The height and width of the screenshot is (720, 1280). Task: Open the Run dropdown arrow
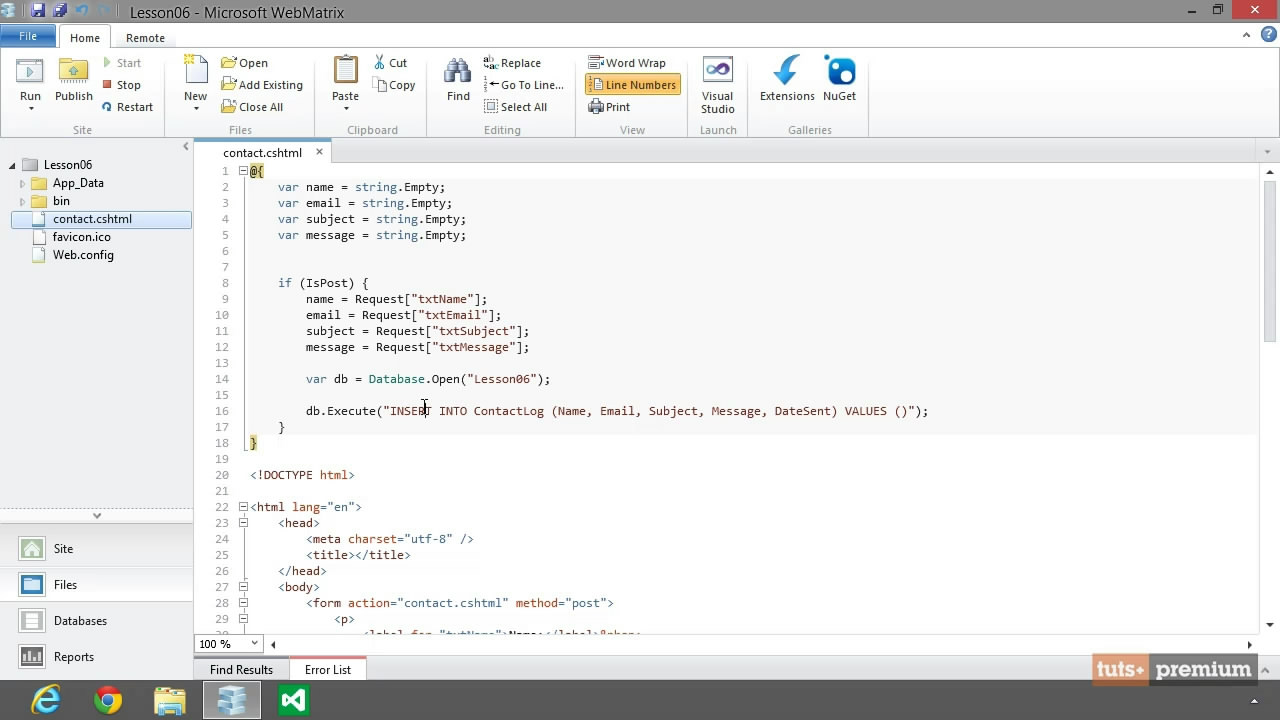pyautogui.click(x=30, y=108)
